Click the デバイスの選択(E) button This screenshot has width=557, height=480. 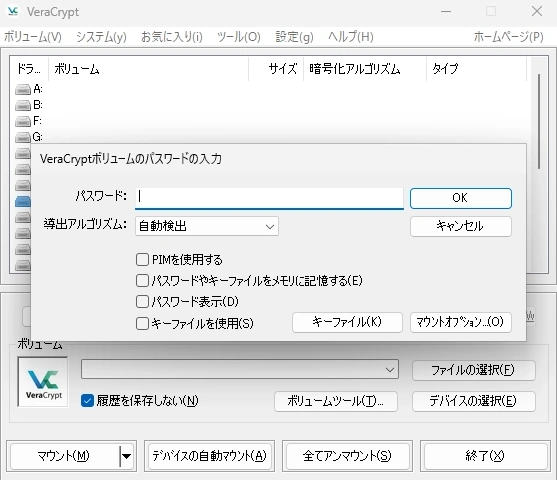[474, 401]
